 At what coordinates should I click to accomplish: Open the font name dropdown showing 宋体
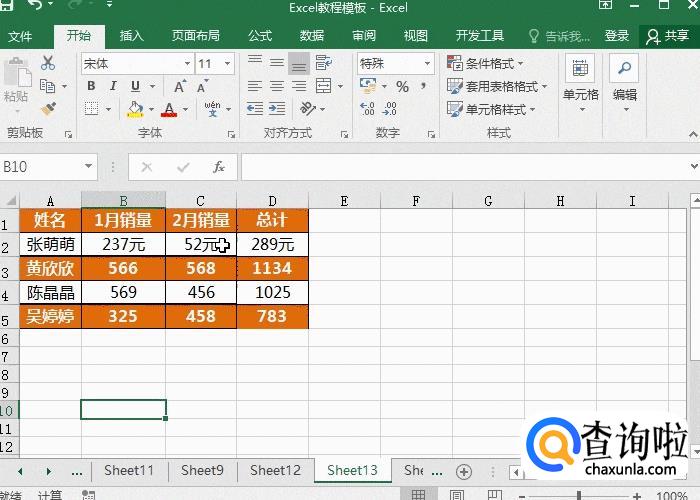(137, 63)
